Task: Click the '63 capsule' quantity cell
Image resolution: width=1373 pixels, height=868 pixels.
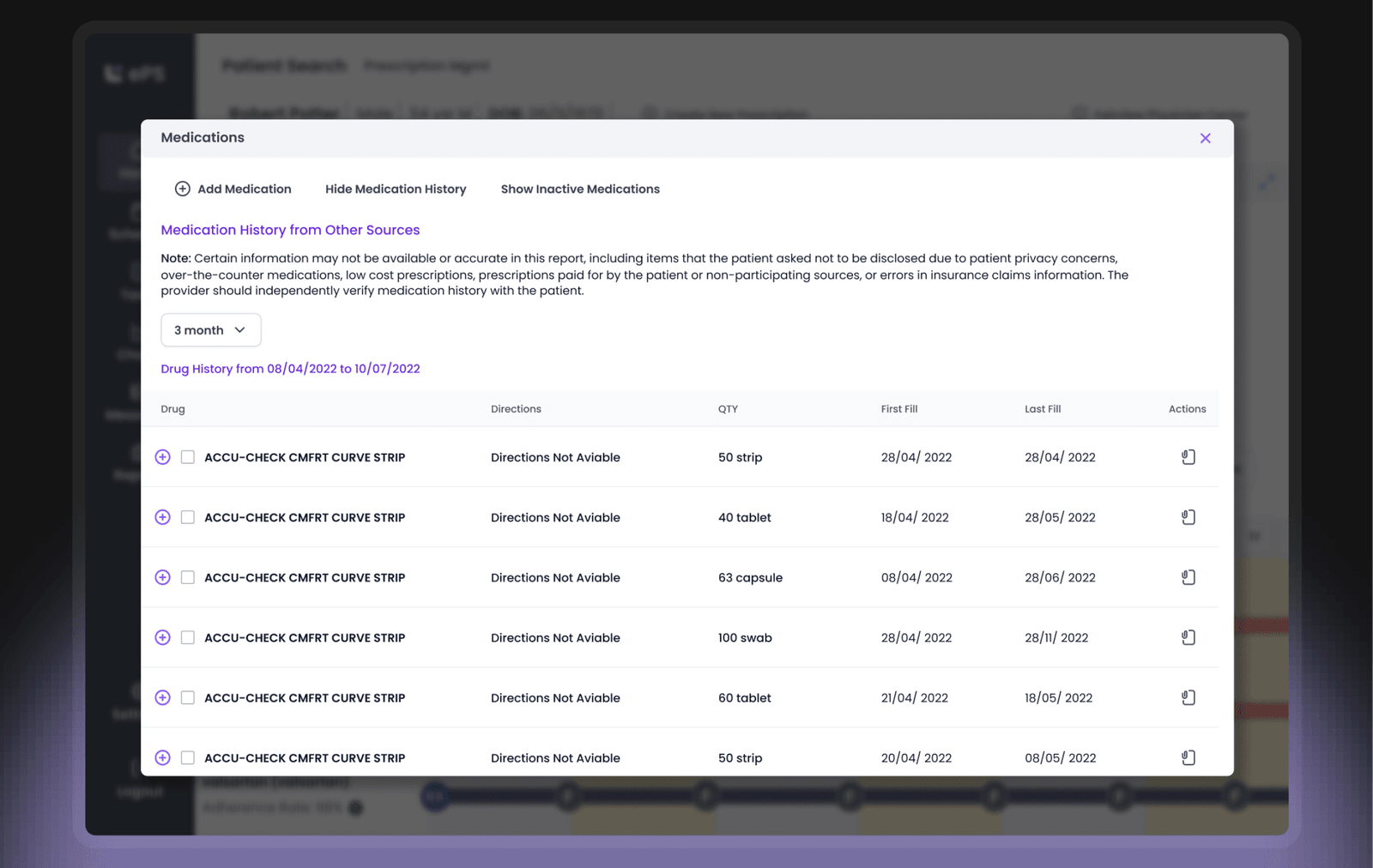Action: tap(750, 577)
